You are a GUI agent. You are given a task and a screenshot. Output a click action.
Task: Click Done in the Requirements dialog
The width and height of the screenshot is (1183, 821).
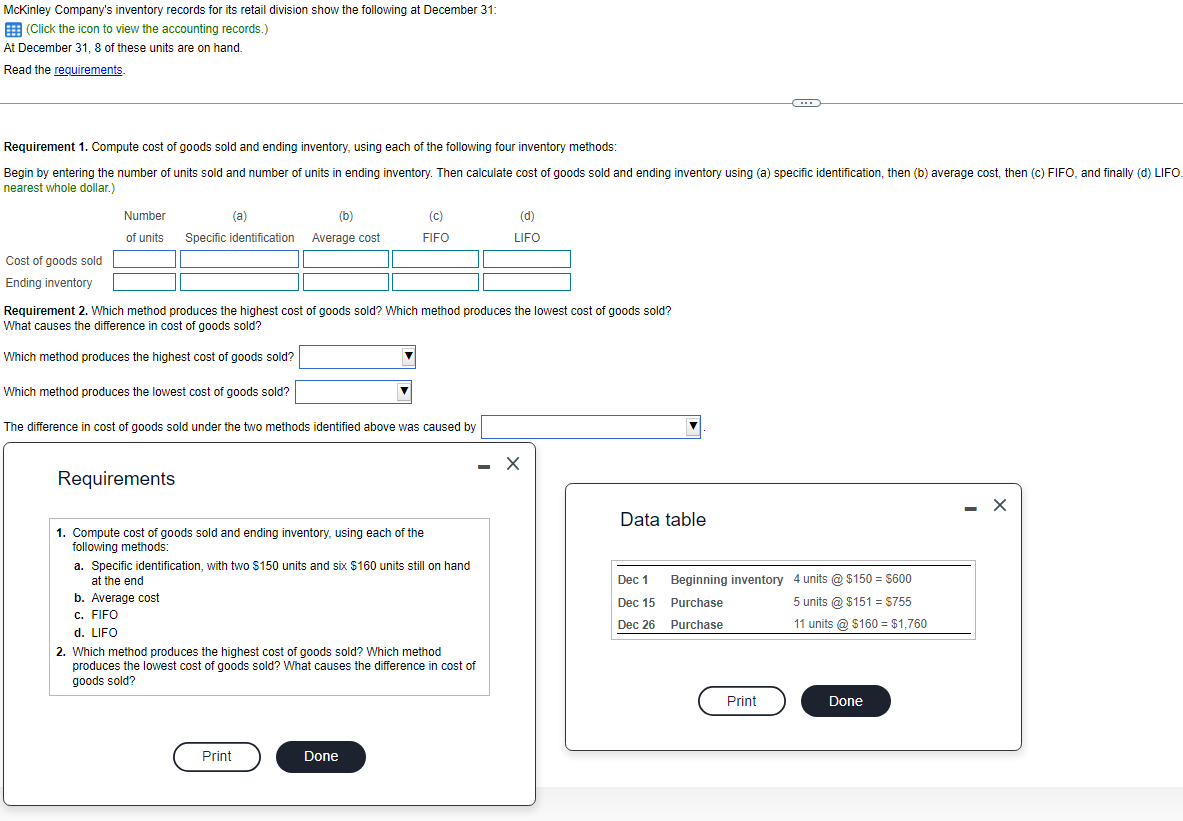coord(321,756)
